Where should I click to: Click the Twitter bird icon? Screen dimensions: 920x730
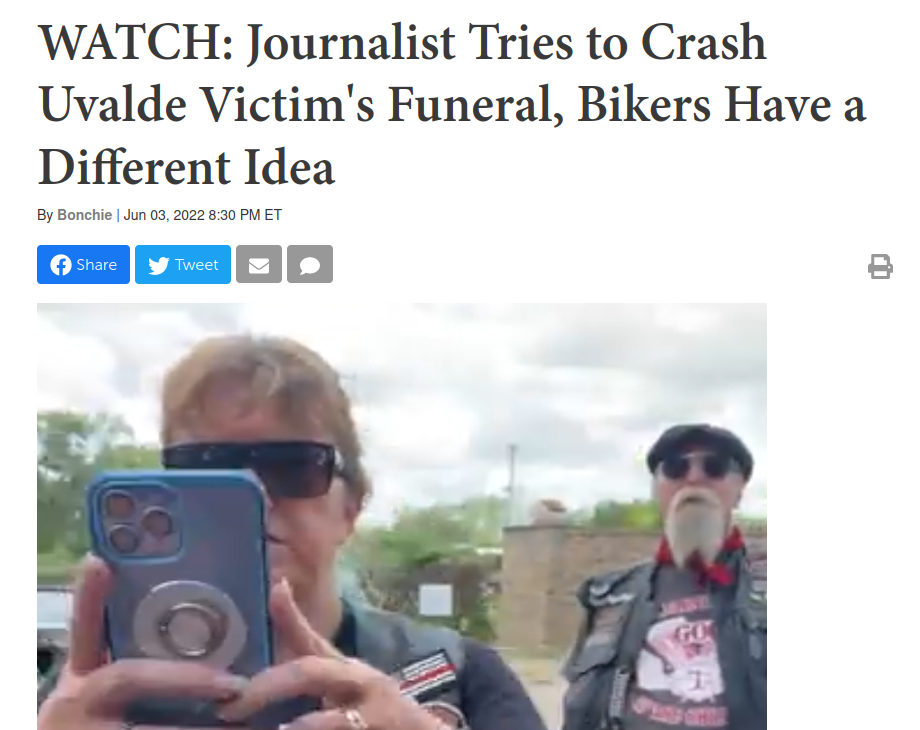(158, 265)
